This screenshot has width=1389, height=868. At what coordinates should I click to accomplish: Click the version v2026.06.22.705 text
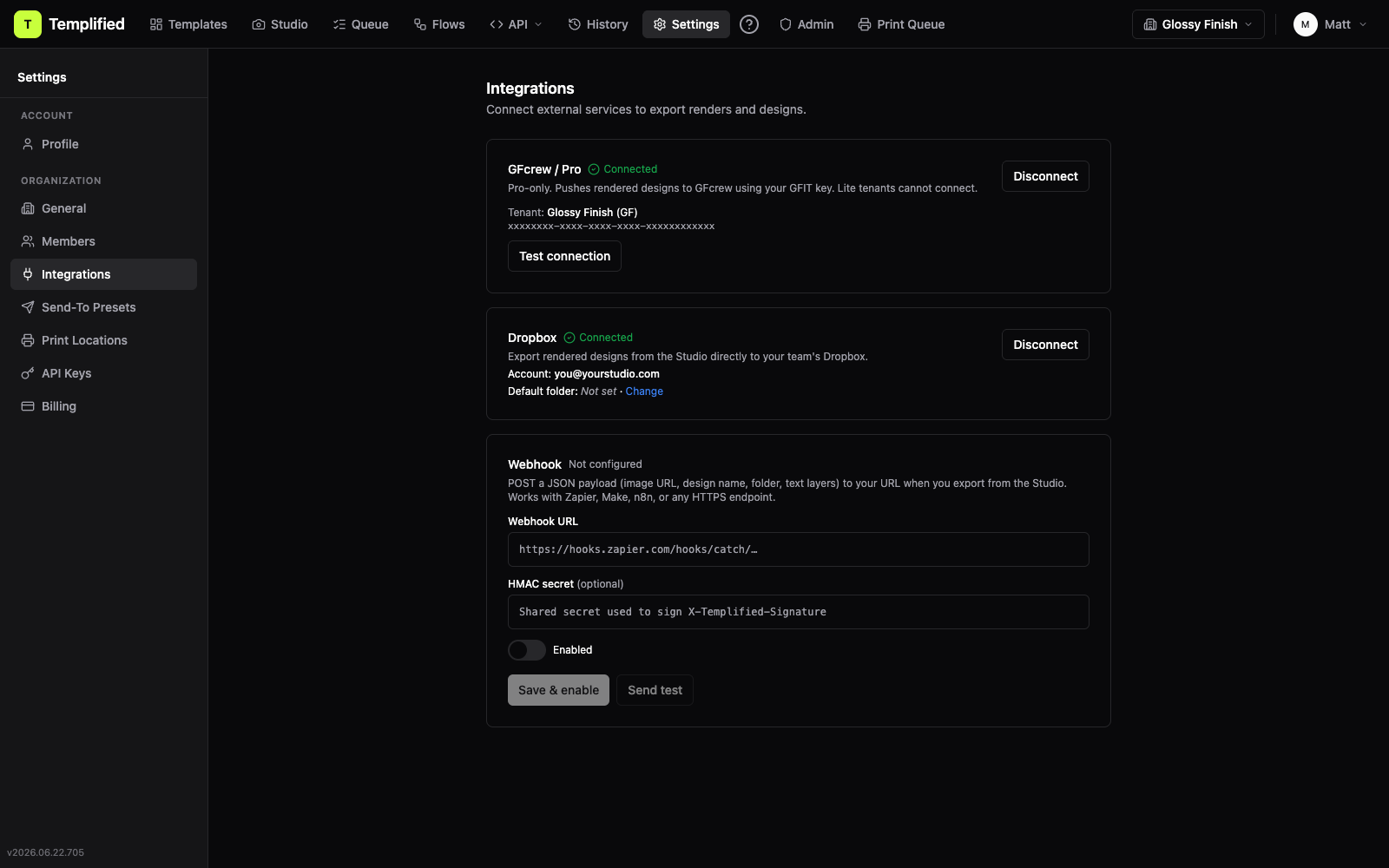46,852
